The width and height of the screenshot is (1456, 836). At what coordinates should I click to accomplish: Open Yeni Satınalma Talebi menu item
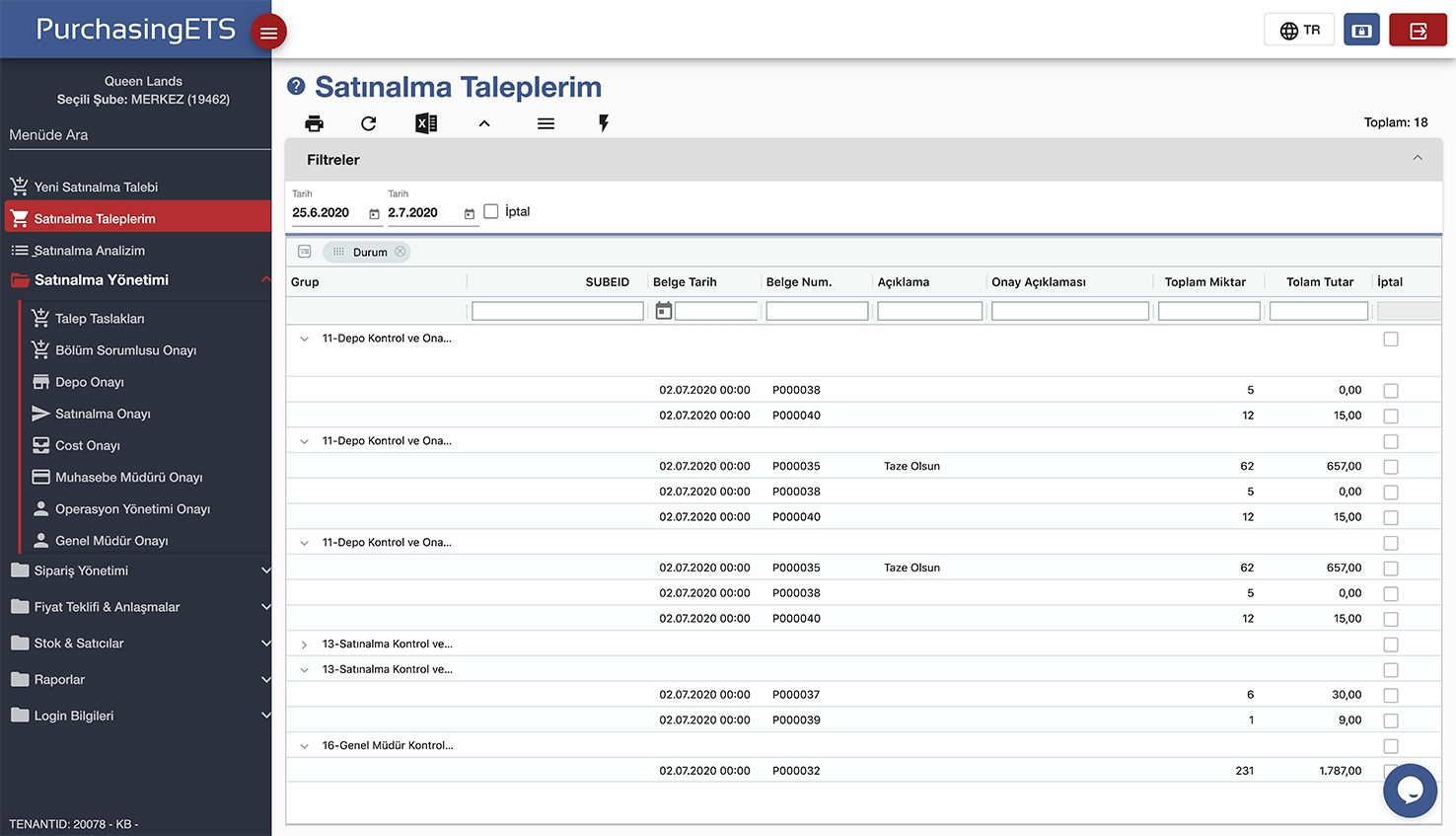(x=96, y=187)
